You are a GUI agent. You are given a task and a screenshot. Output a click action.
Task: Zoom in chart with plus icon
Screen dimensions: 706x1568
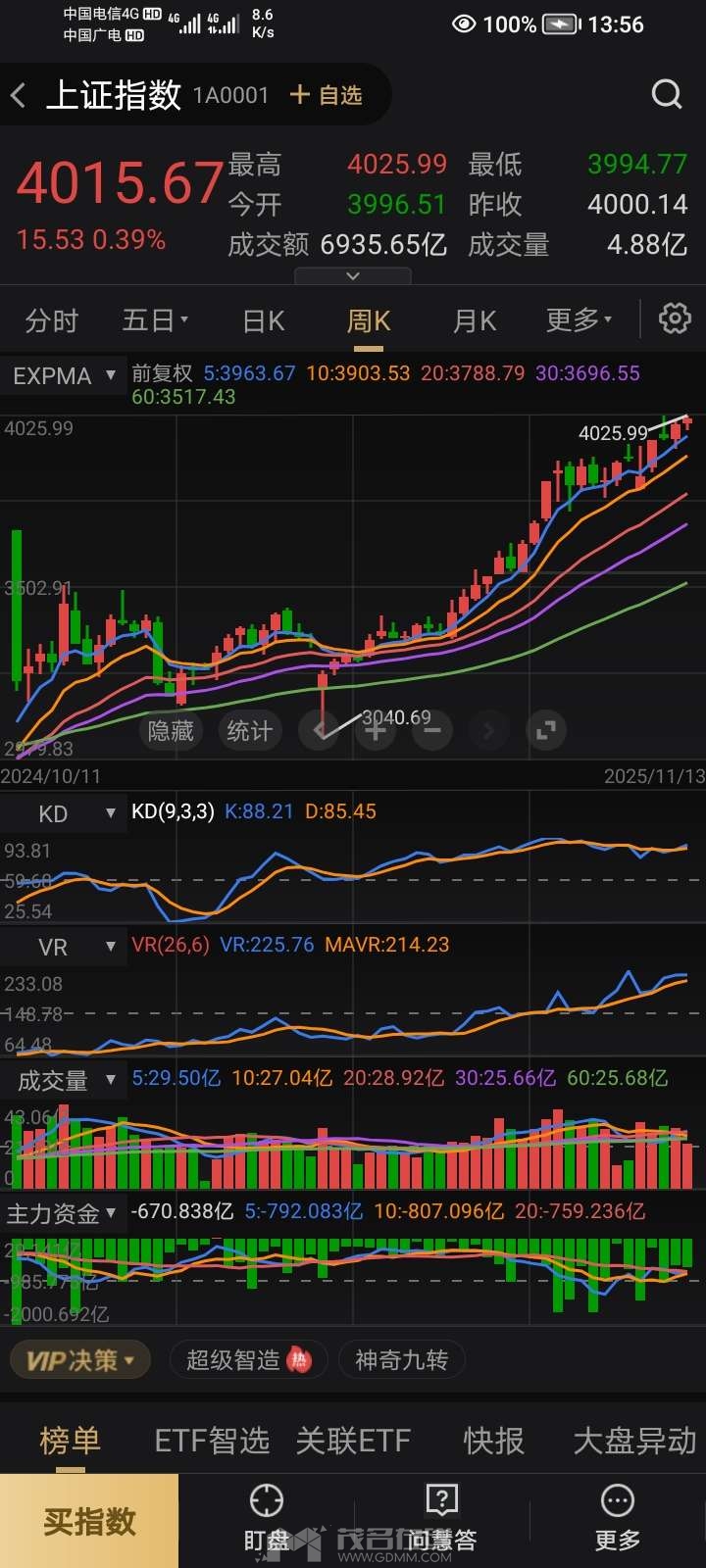click(376, 730)
